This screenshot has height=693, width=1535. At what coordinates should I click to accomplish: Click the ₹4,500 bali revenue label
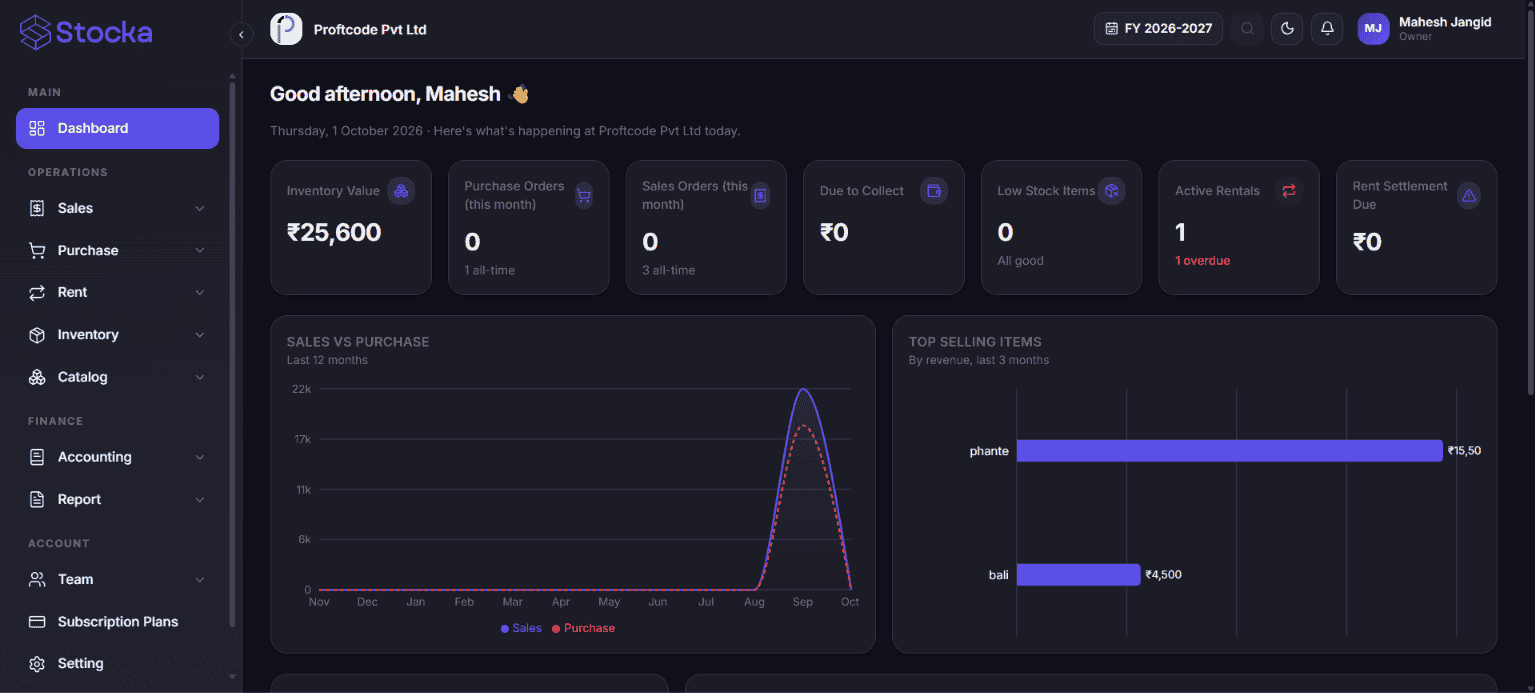tap(1164, 575)
